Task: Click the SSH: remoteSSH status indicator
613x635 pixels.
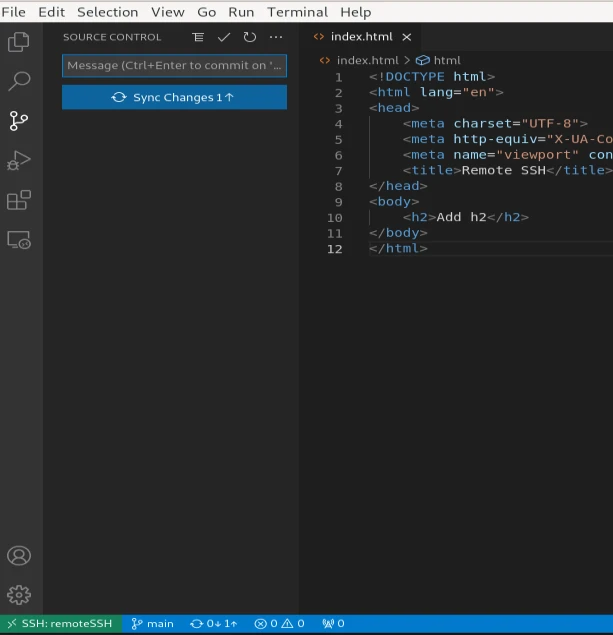Action: tap(61, 624)
